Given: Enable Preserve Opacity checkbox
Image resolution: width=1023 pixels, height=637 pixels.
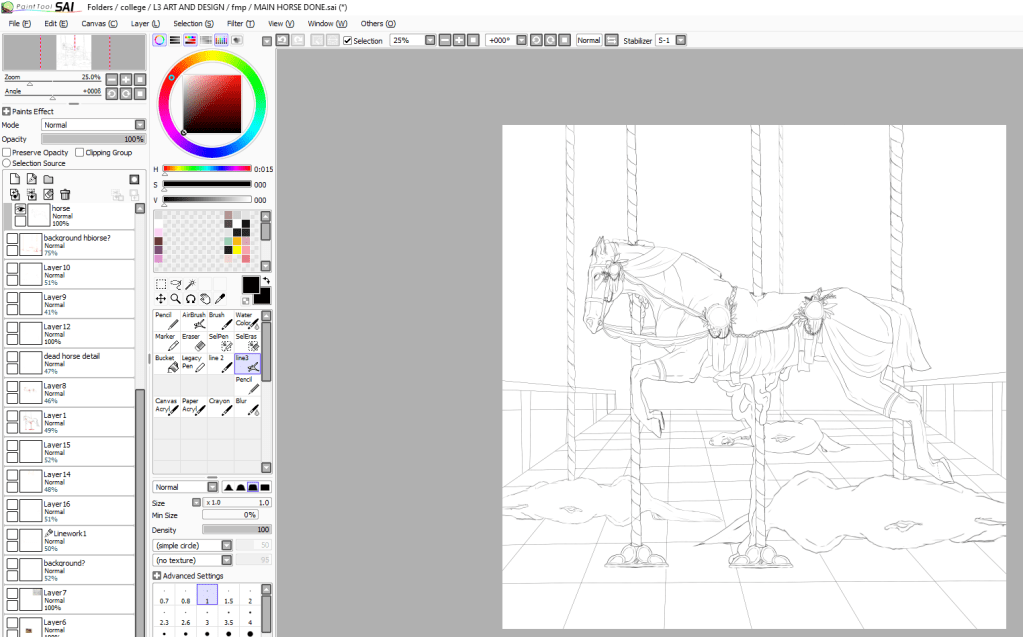Looking at the screenshot, I should pos(7,153).
